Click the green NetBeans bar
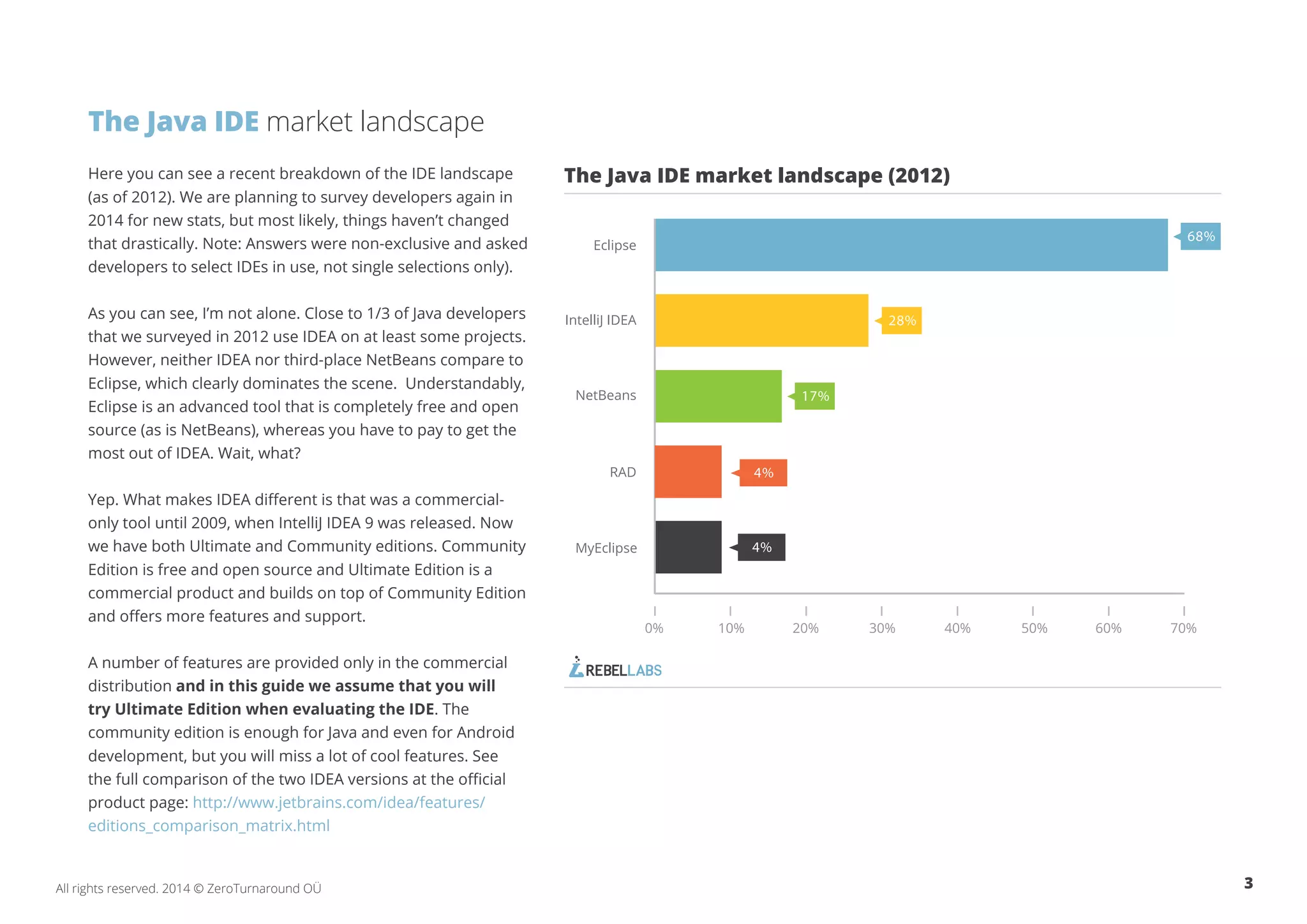The height and width of the screenshot is (924, 1307). pyautogui.click(x=718, y=396)
